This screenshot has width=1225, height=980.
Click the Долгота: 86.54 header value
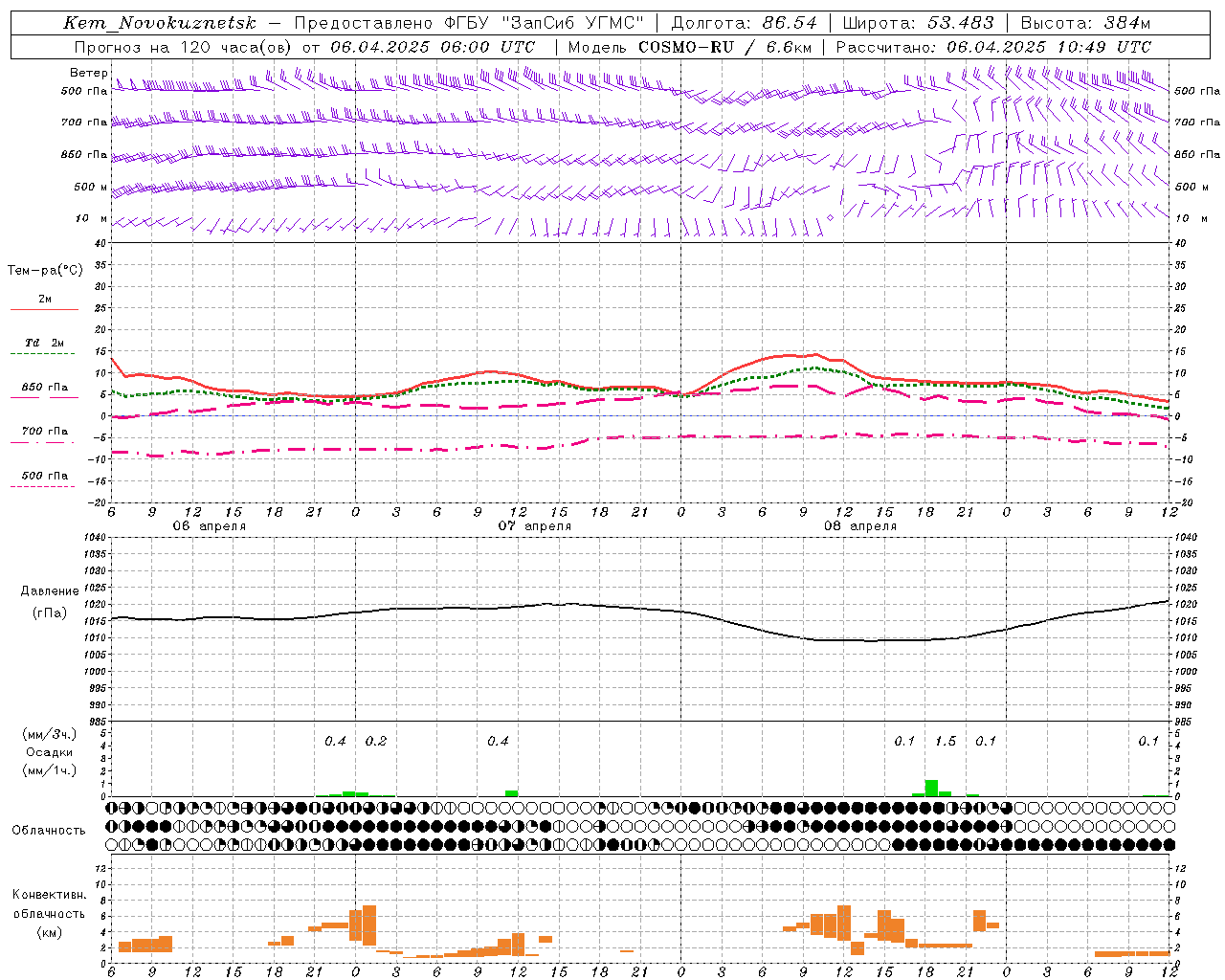[x=745, y=23]
